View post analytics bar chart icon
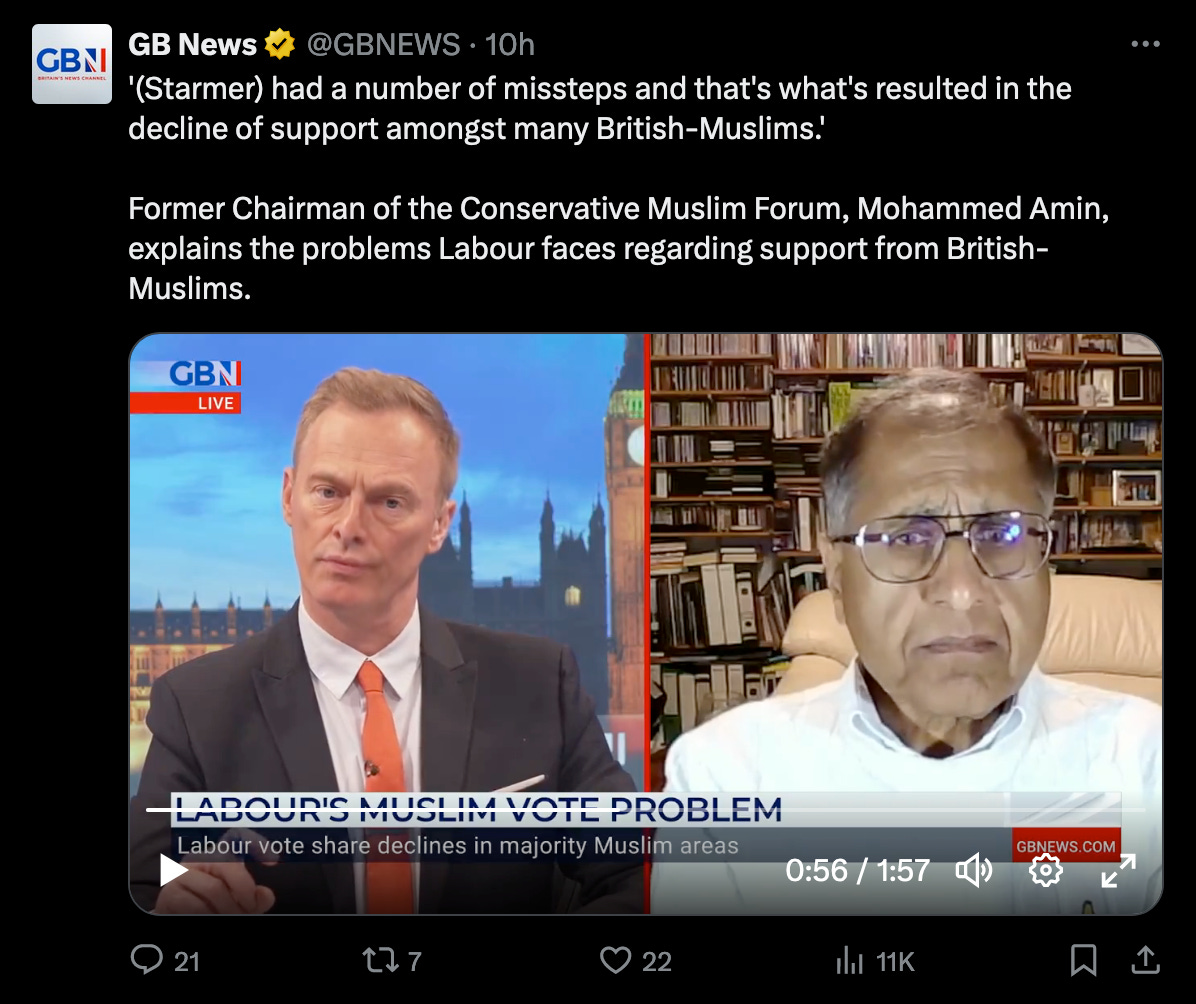 coord(849,961)
